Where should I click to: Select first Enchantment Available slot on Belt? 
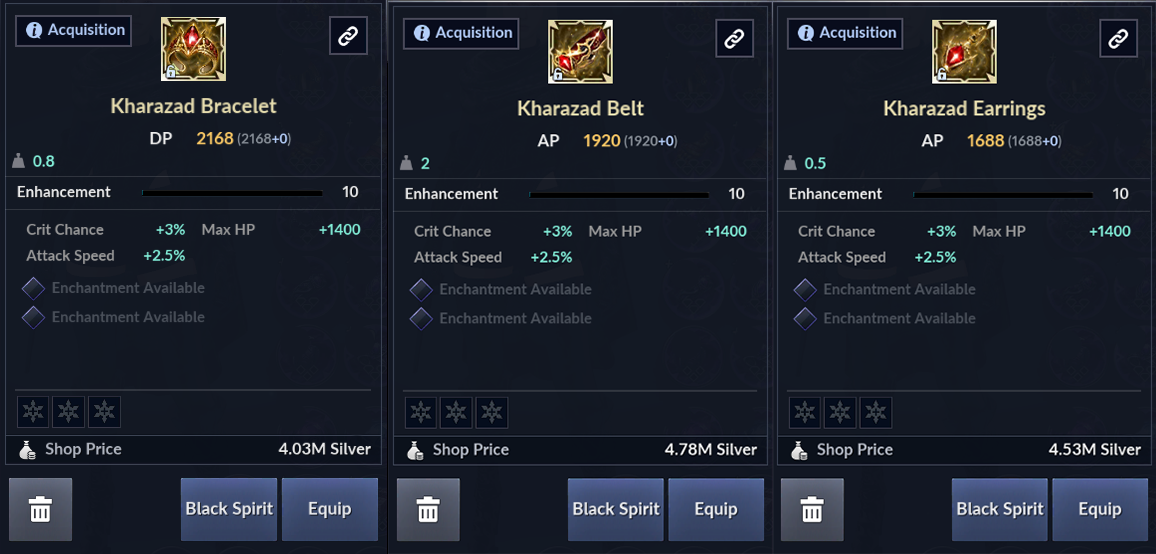point(421,290)
